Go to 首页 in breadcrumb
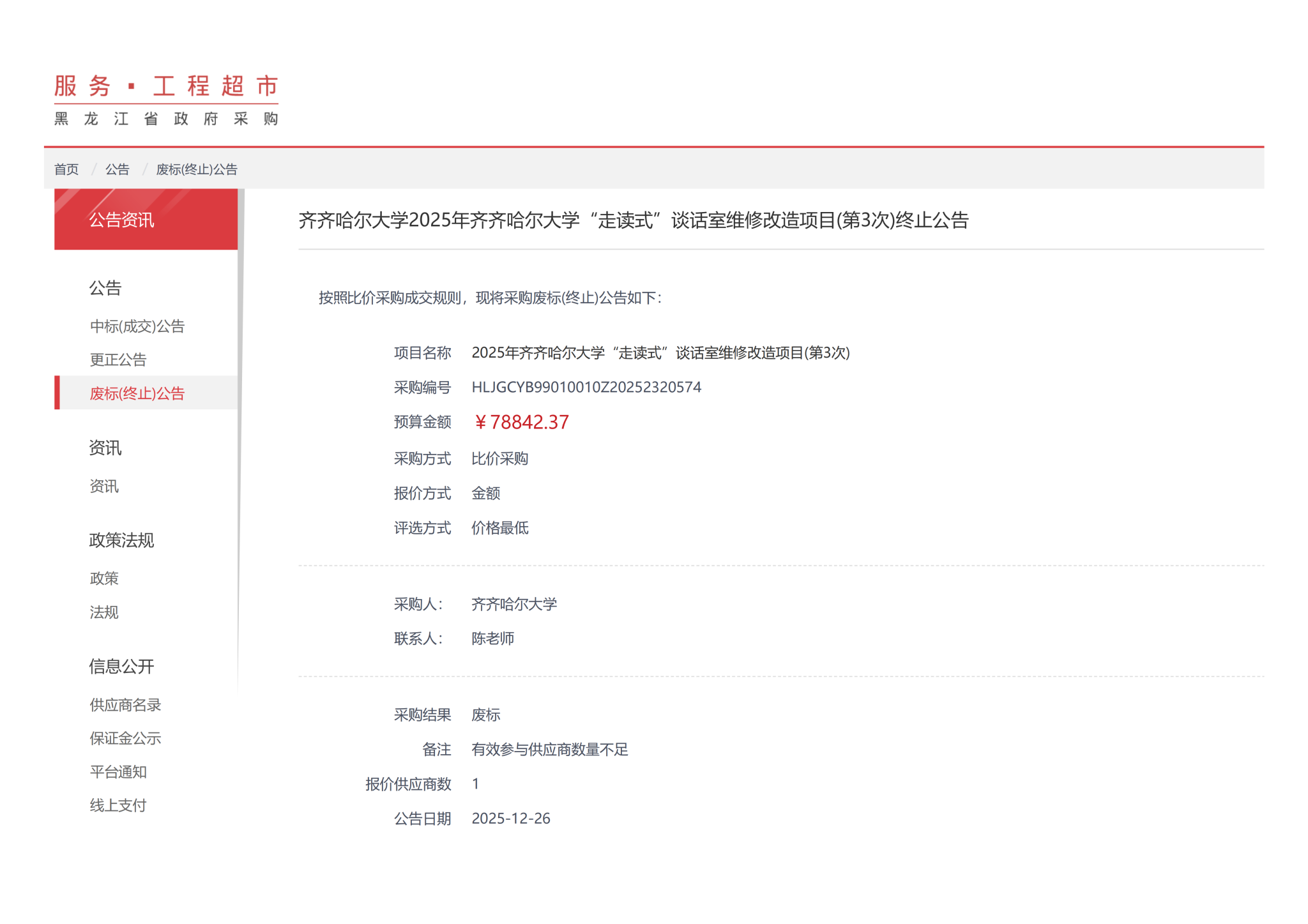The width and height of the screenshot is (1308, 924). (x=66, y=169)
